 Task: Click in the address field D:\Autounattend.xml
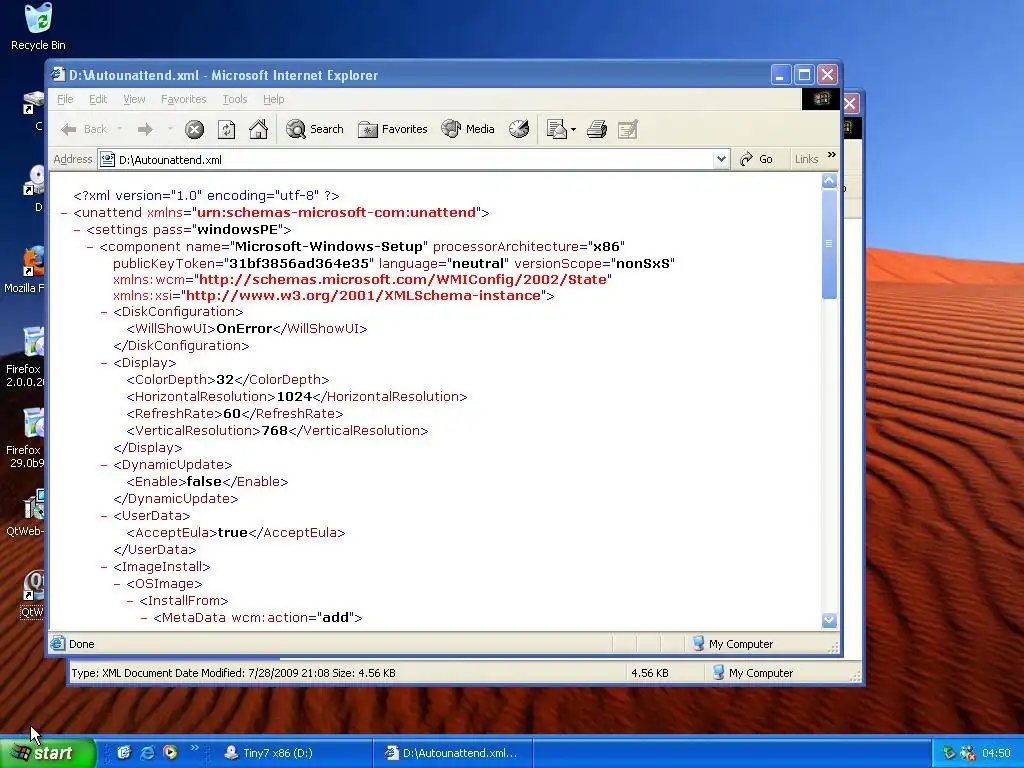tap(415, 159)
